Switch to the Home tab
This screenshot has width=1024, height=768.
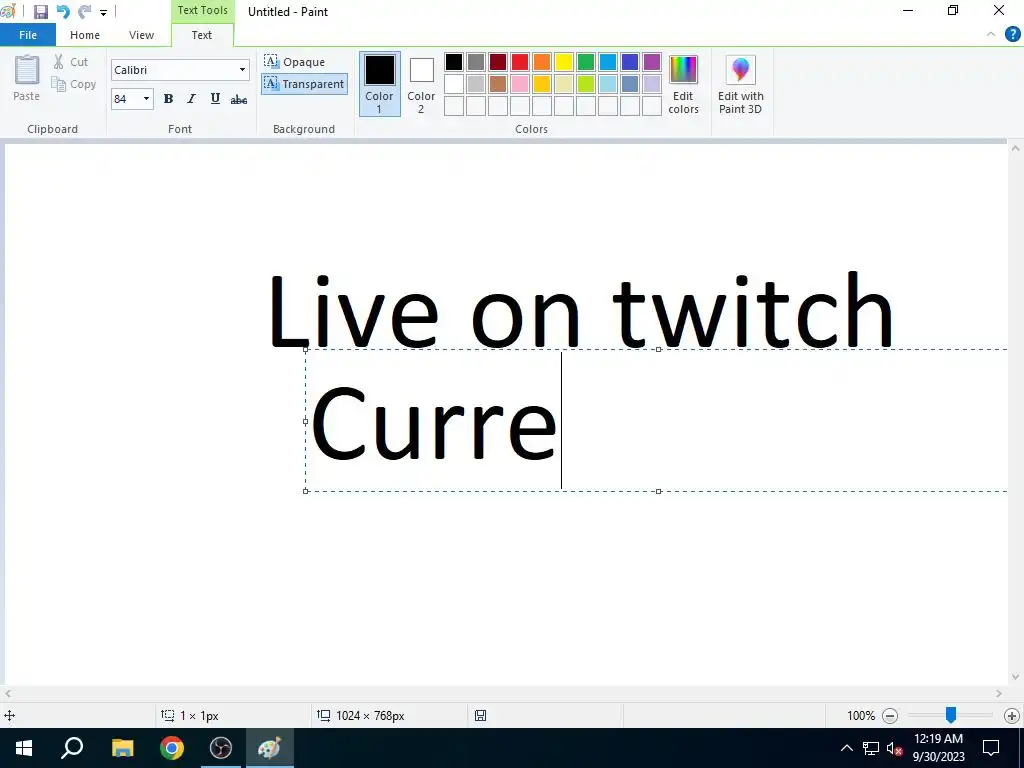[x=85, y=35]
